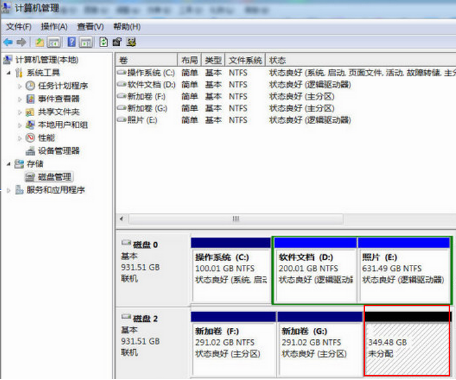The height and width of the screenshot is (380, 456).
Task: Select 事件查看器 in the tree
Action: click(x=53, y=99)
